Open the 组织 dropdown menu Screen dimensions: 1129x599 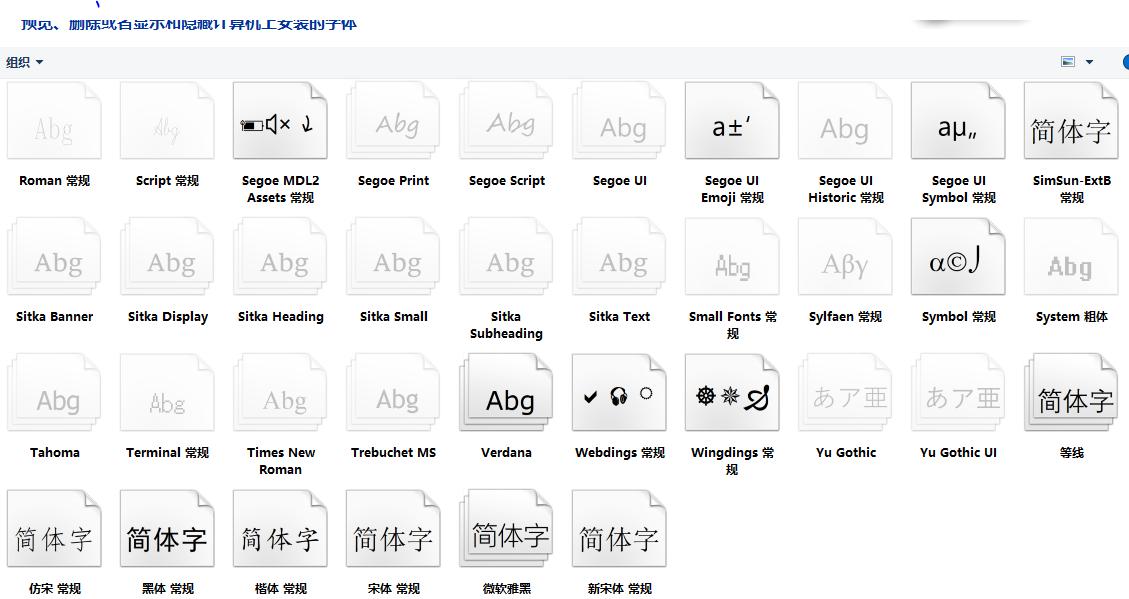24,63
